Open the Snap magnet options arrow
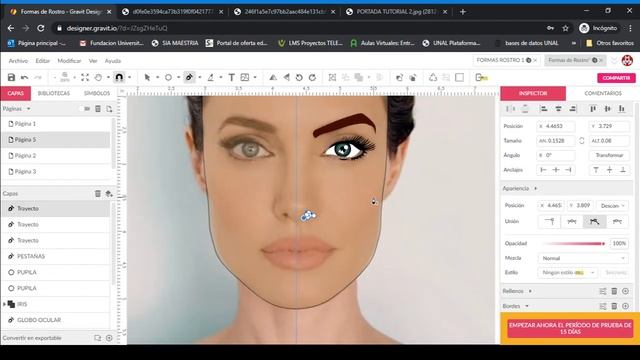Image resolution: width=640 pixels, height=360 pixels. click(129, 78)
